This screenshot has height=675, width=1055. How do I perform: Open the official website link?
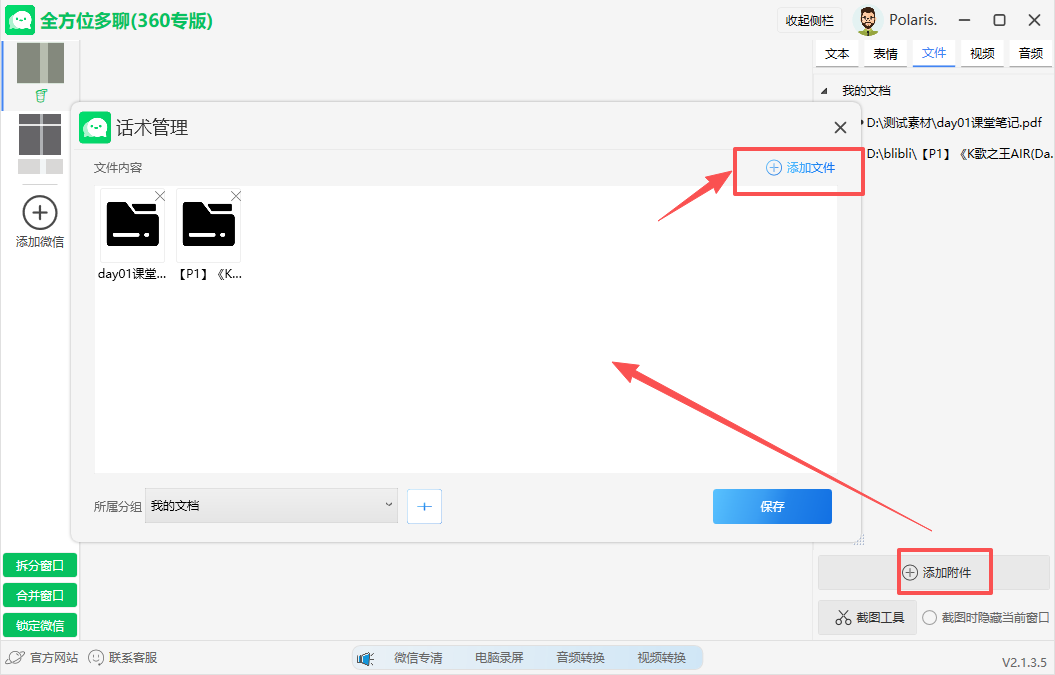42,658
